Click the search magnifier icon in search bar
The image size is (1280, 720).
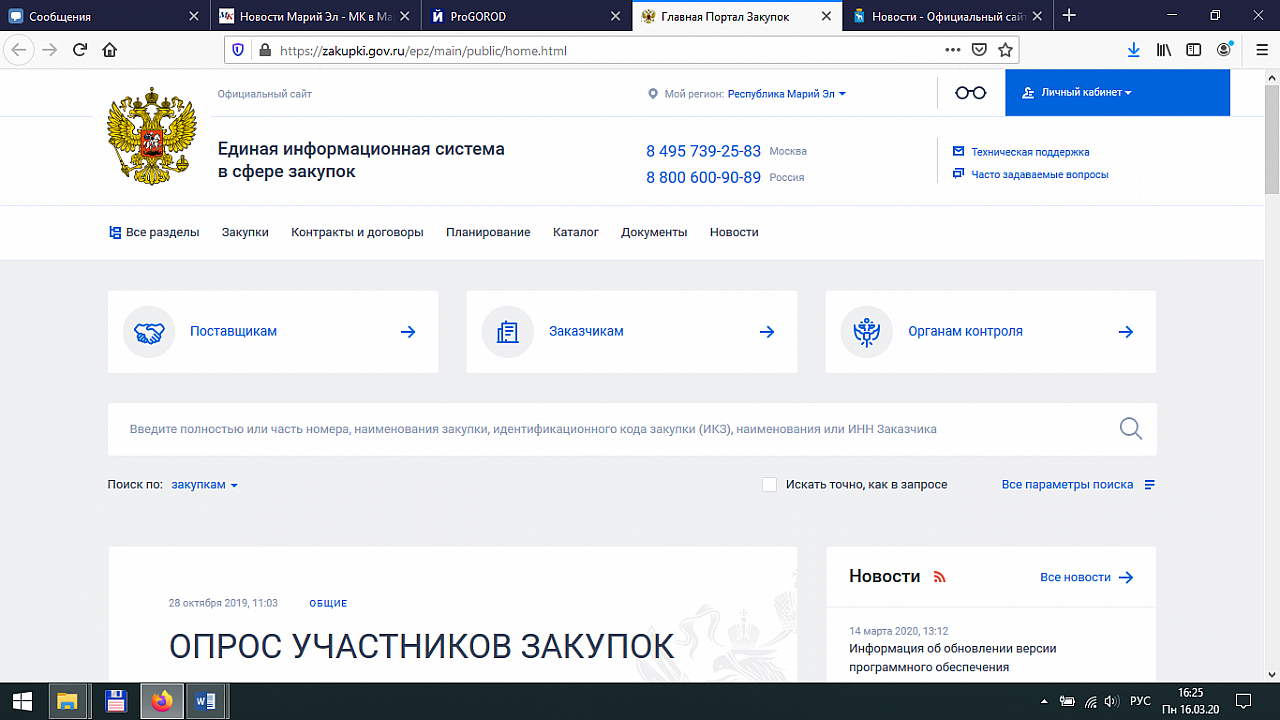[x=1130, y=428]
